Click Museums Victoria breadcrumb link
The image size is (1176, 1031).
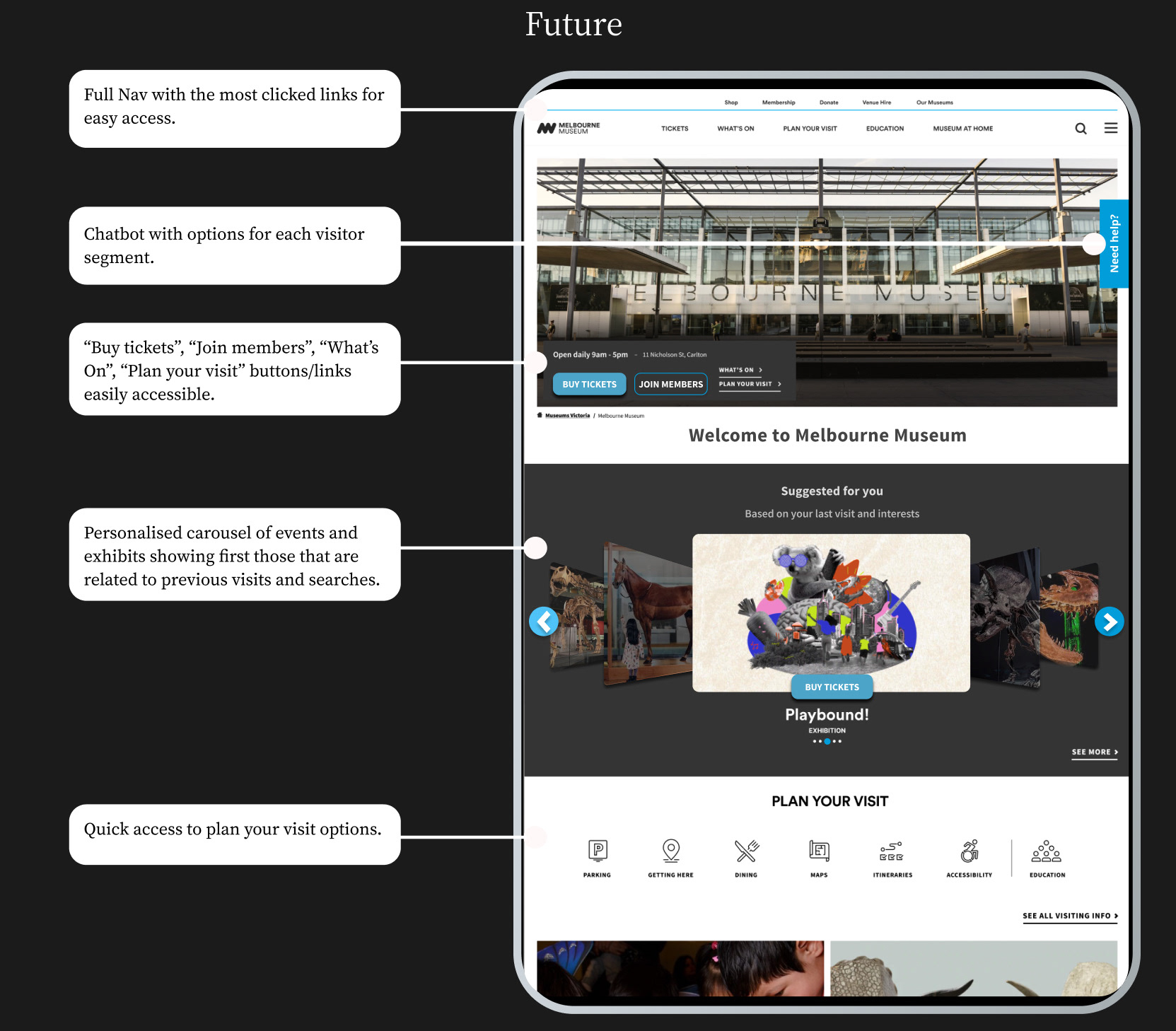coord(567,416)
